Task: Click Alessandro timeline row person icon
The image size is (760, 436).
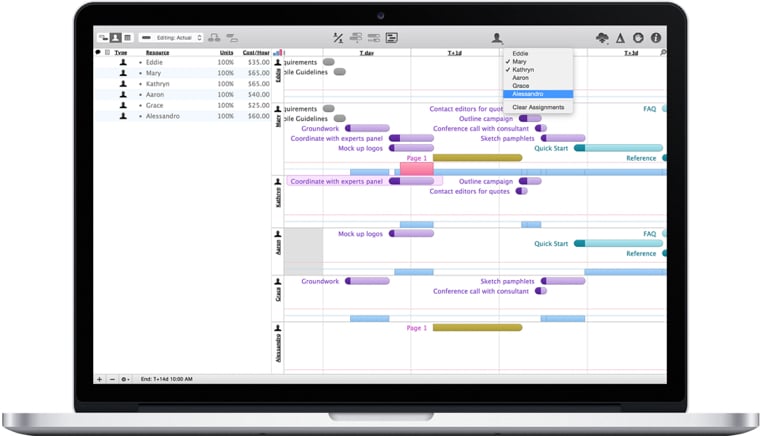Action: [x=278, y=328]
